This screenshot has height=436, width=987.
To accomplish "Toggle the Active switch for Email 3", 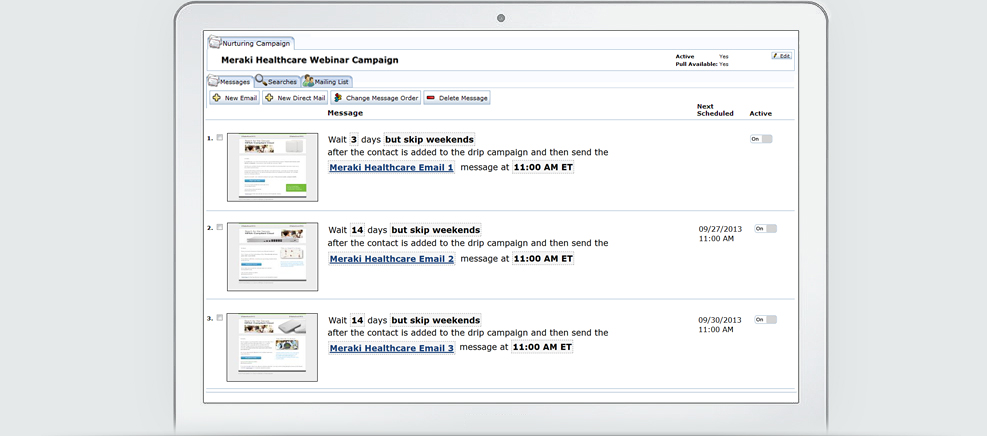I will tap(765, 320).
